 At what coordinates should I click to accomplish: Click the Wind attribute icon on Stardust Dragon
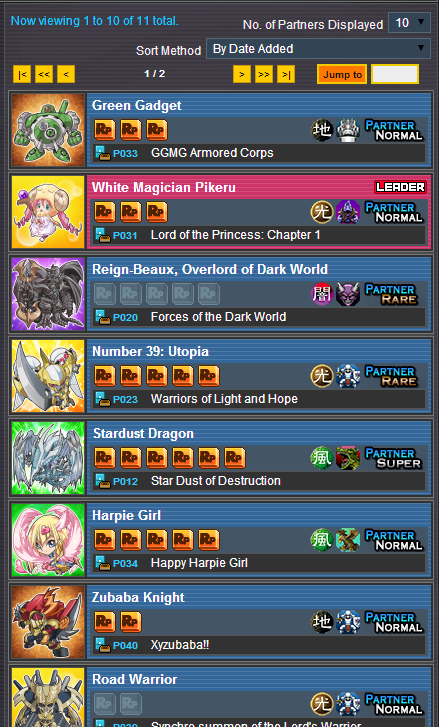click(x=322, y=458)
